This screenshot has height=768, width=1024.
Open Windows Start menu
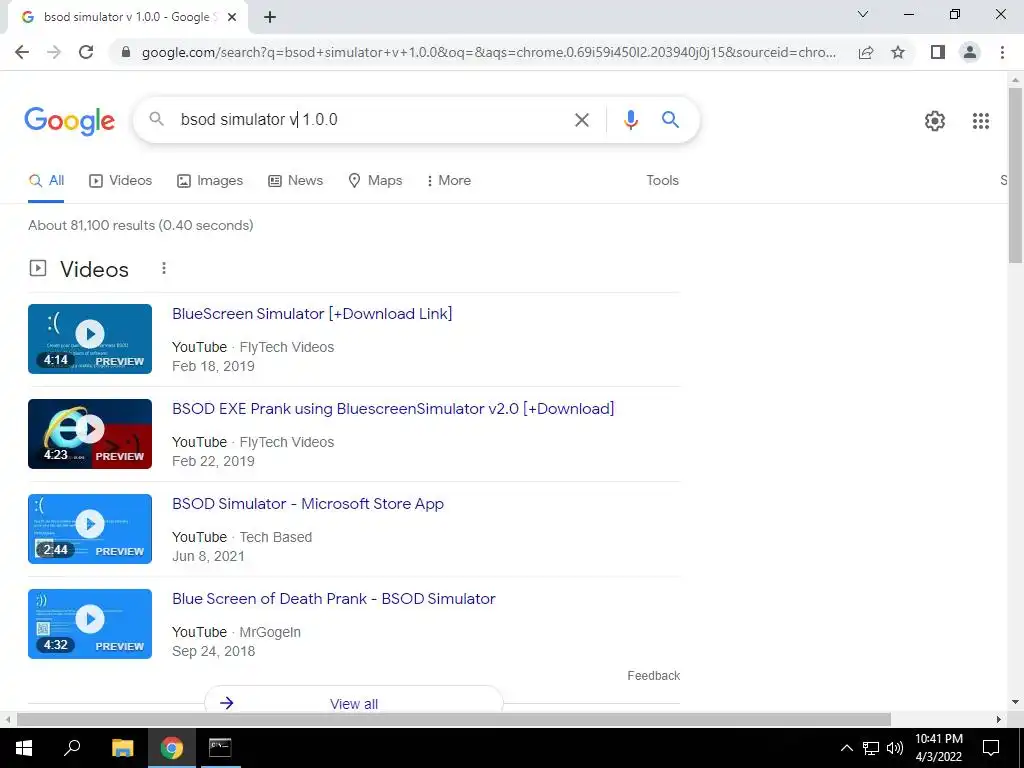(24, 748)
